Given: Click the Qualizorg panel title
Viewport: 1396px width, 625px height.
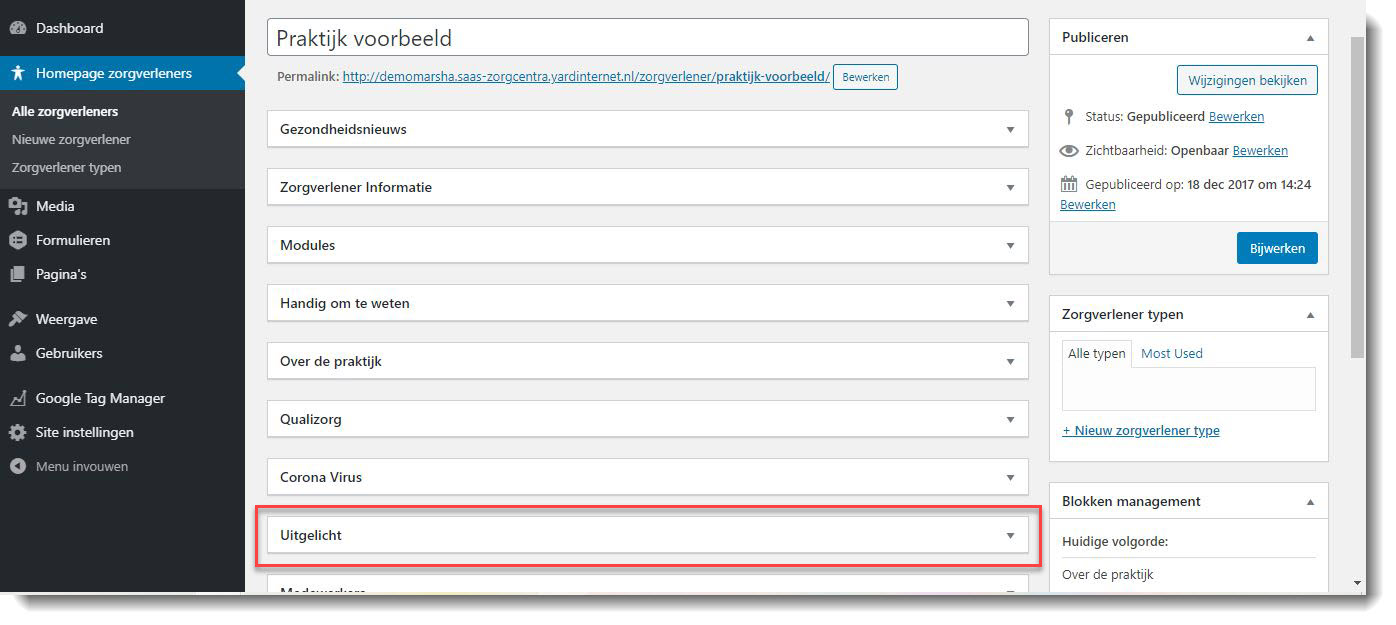Looking at the screenshot, I should pyautogui.click(x=311, y=420).
